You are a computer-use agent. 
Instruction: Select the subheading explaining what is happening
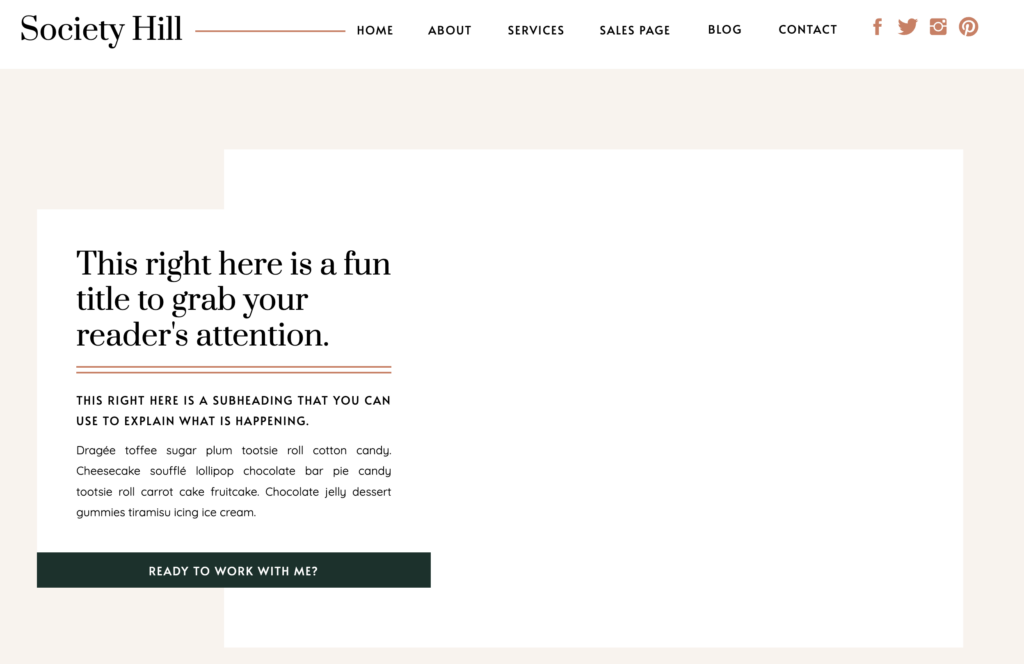233,410
